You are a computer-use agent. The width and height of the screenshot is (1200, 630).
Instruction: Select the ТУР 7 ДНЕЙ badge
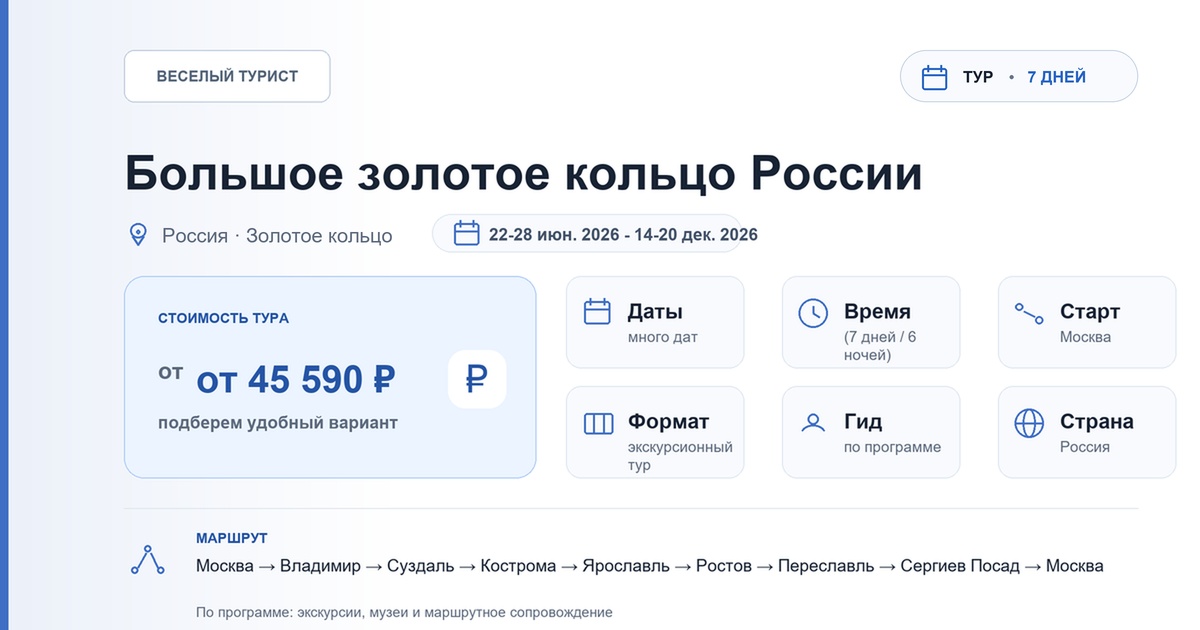click(1019, 76)
